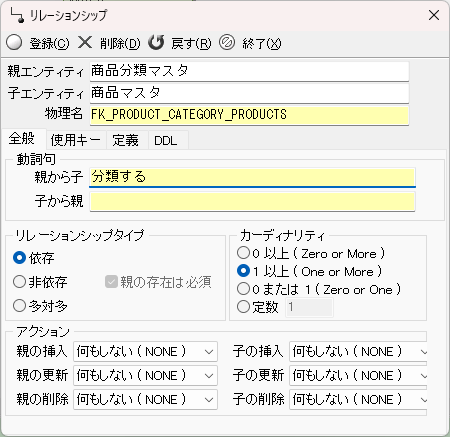450x437 pixels.
Task: Open the 親の削除 action dropdown
Action: click(145, 399)
